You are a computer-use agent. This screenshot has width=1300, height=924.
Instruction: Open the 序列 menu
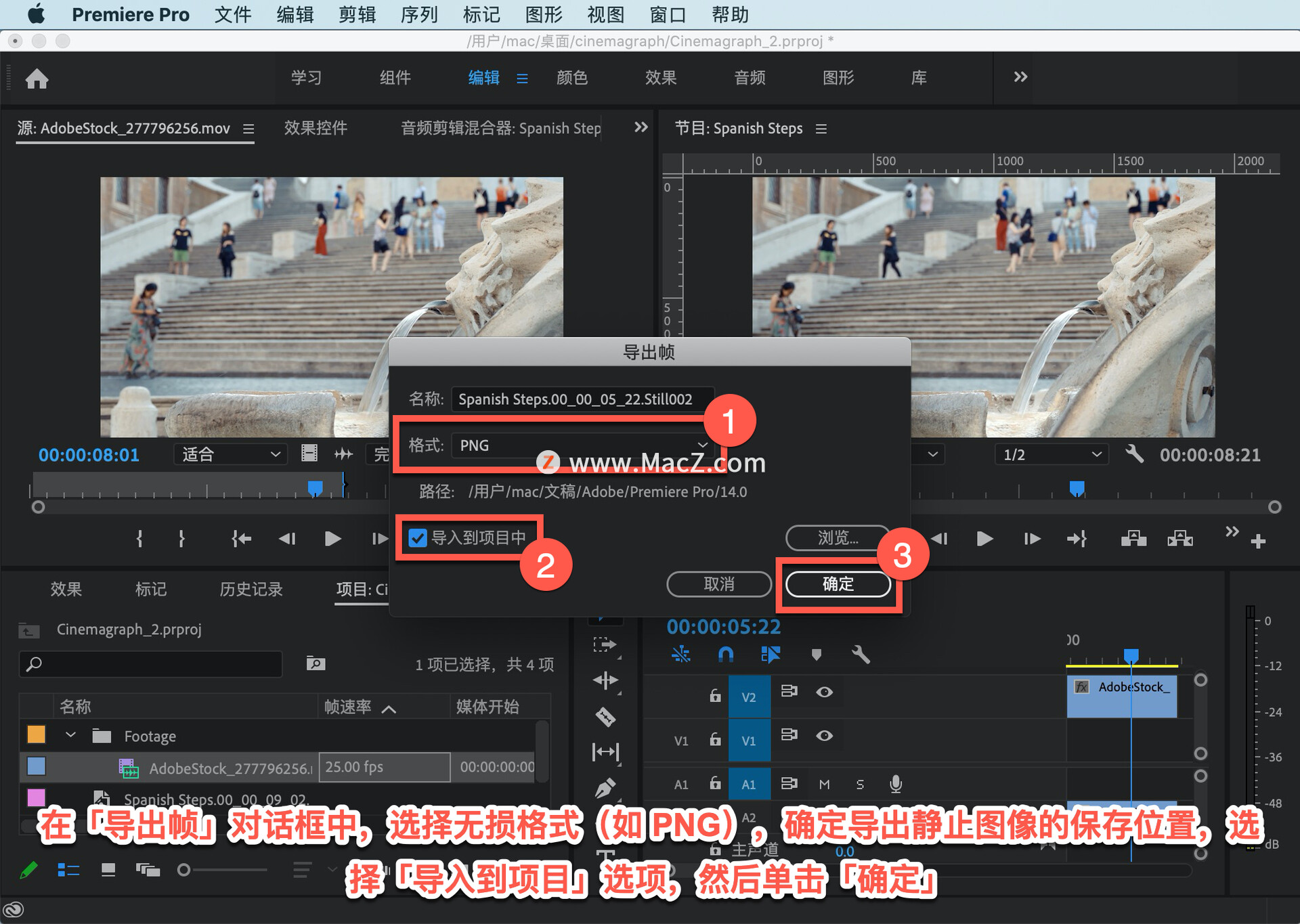(419, 14)
